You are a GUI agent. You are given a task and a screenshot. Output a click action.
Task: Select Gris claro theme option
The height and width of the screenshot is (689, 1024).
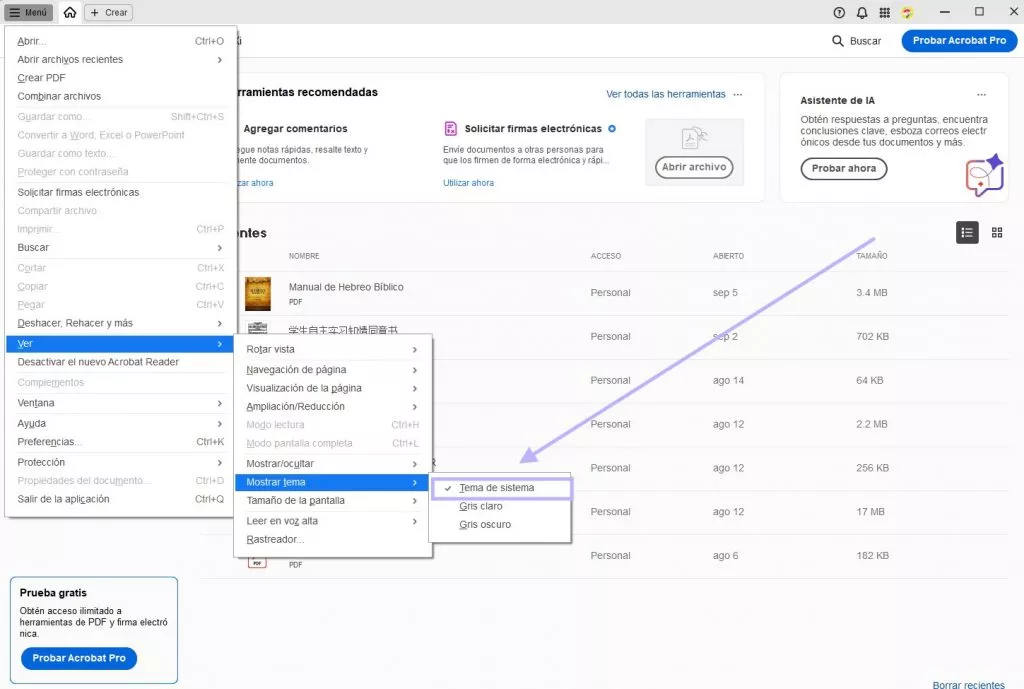click(x=501, y=506)
